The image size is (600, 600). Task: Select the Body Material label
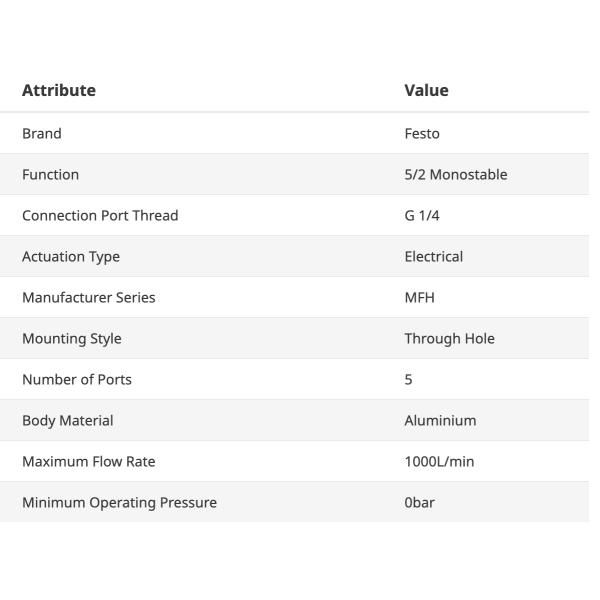pyautogui.click(x=68, y=420)
